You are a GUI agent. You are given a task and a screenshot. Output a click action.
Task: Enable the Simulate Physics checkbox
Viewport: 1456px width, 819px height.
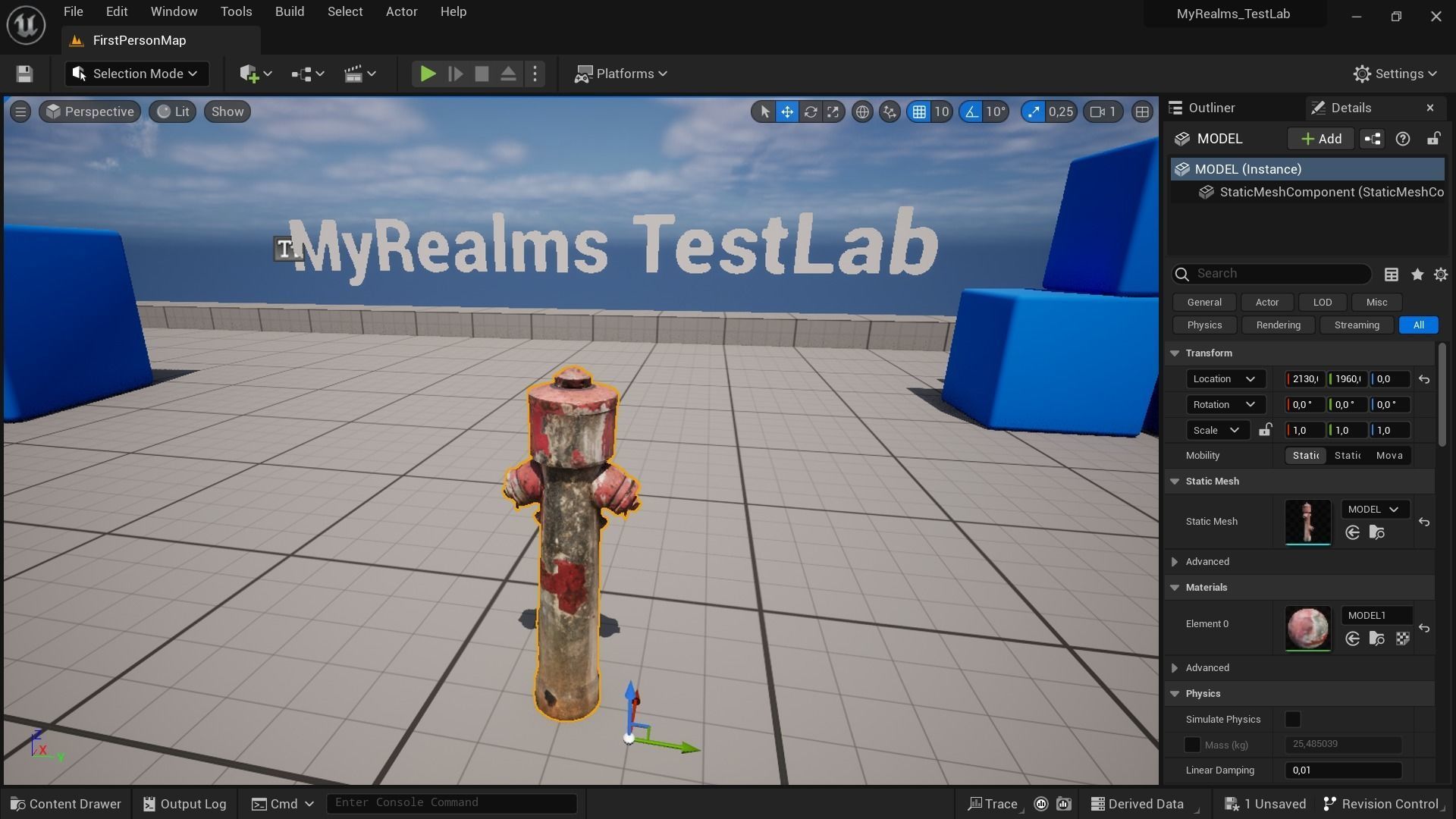click(1293, 719)
